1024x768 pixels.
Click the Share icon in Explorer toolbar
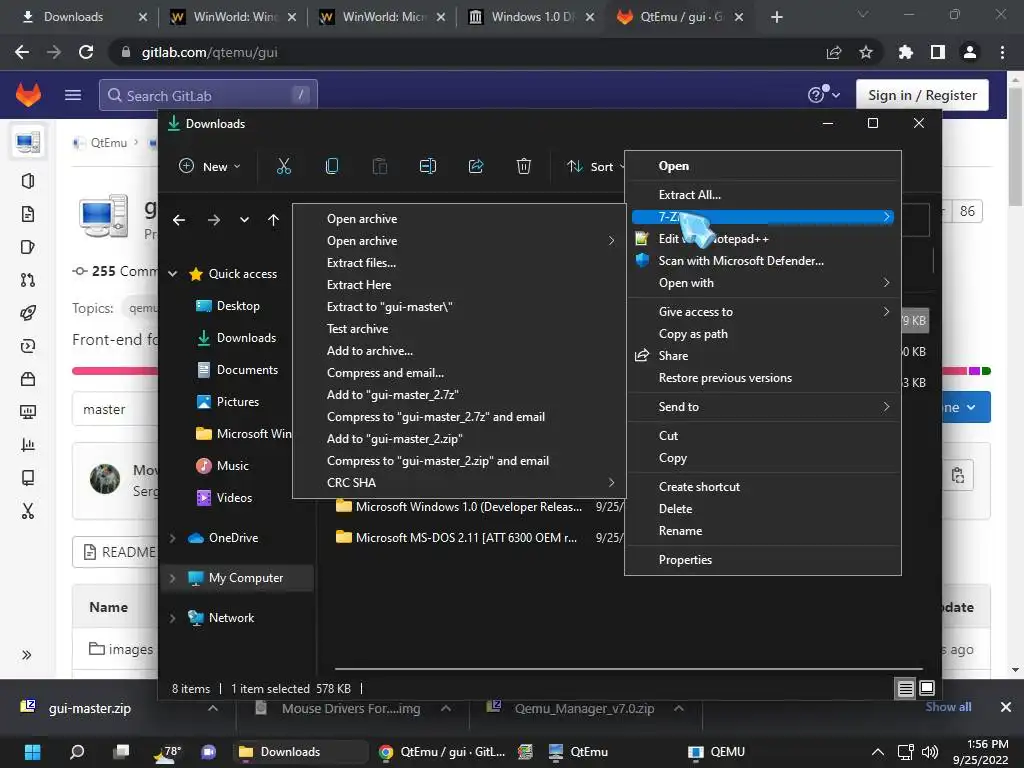click(476, 167)
